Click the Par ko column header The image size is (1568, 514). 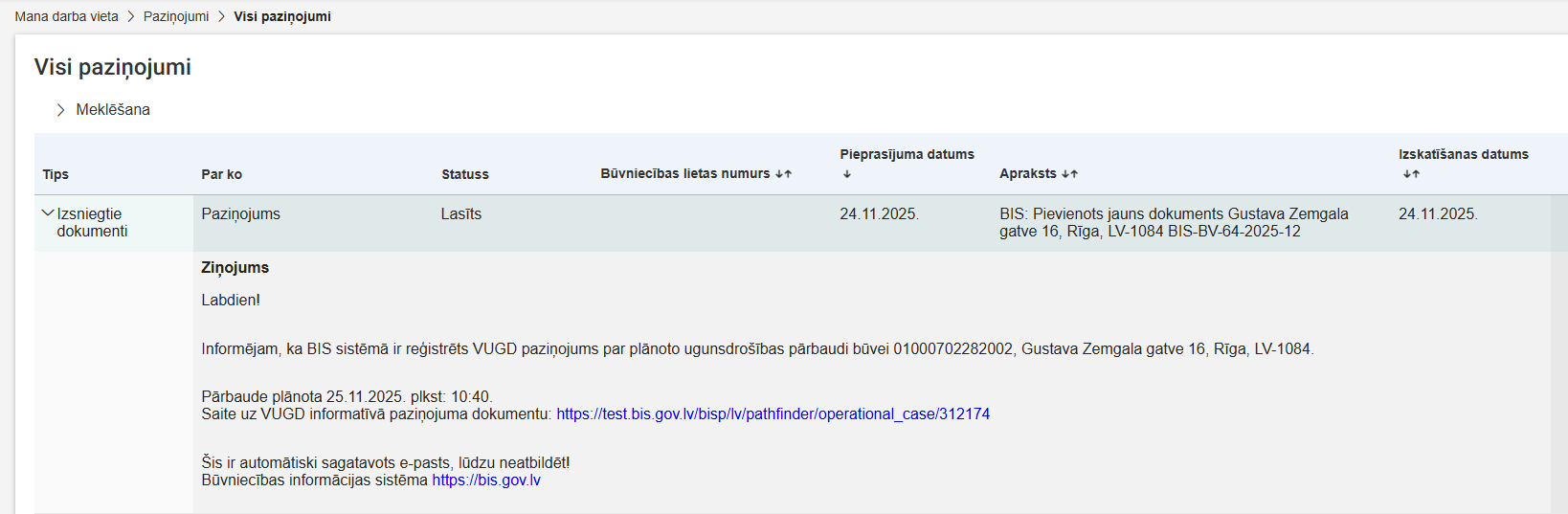pos(221,174)
